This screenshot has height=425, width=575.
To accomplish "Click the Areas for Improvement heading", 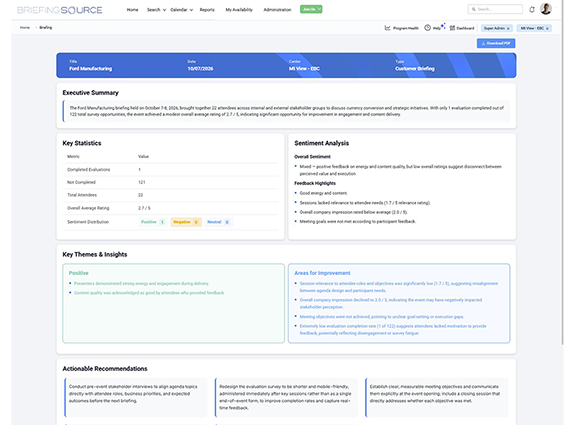I will 322,273.
